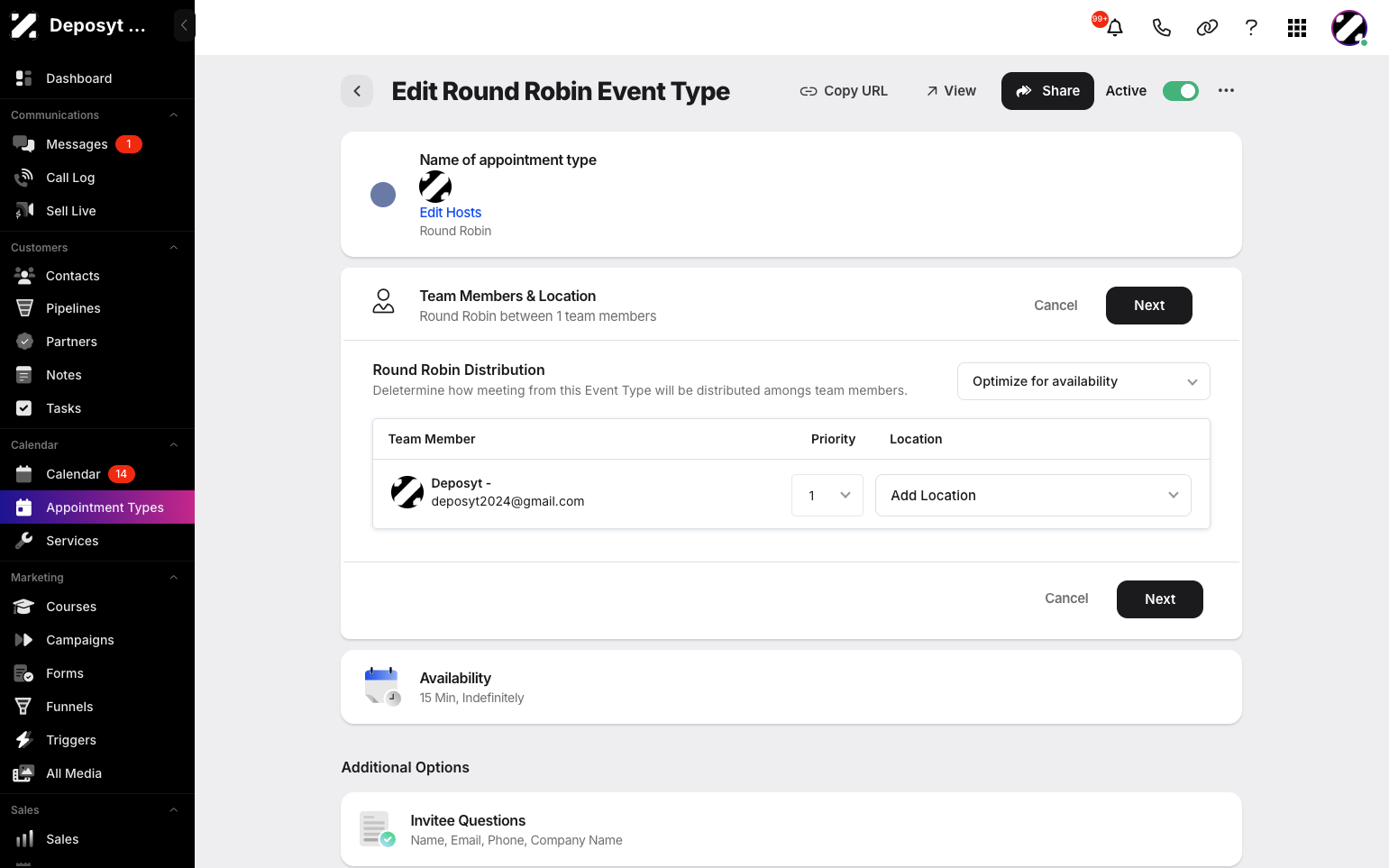
Task: Open the Tasks page
Action: pos(97,408)
